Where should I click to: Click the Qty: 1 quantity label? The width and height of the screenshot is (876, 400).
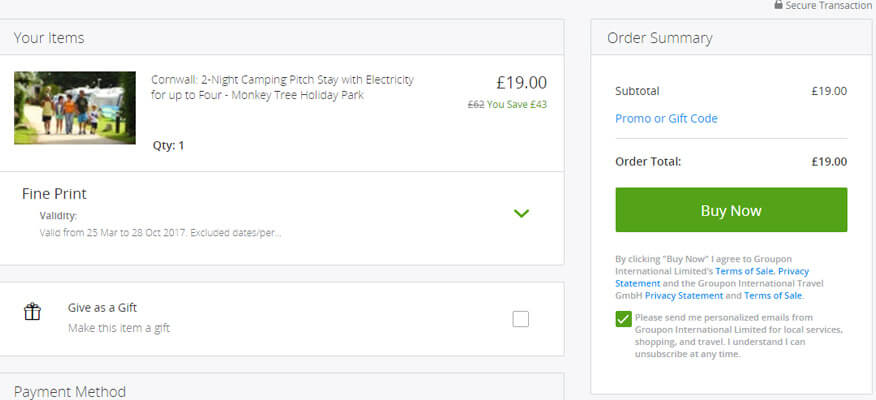point(168,146)
